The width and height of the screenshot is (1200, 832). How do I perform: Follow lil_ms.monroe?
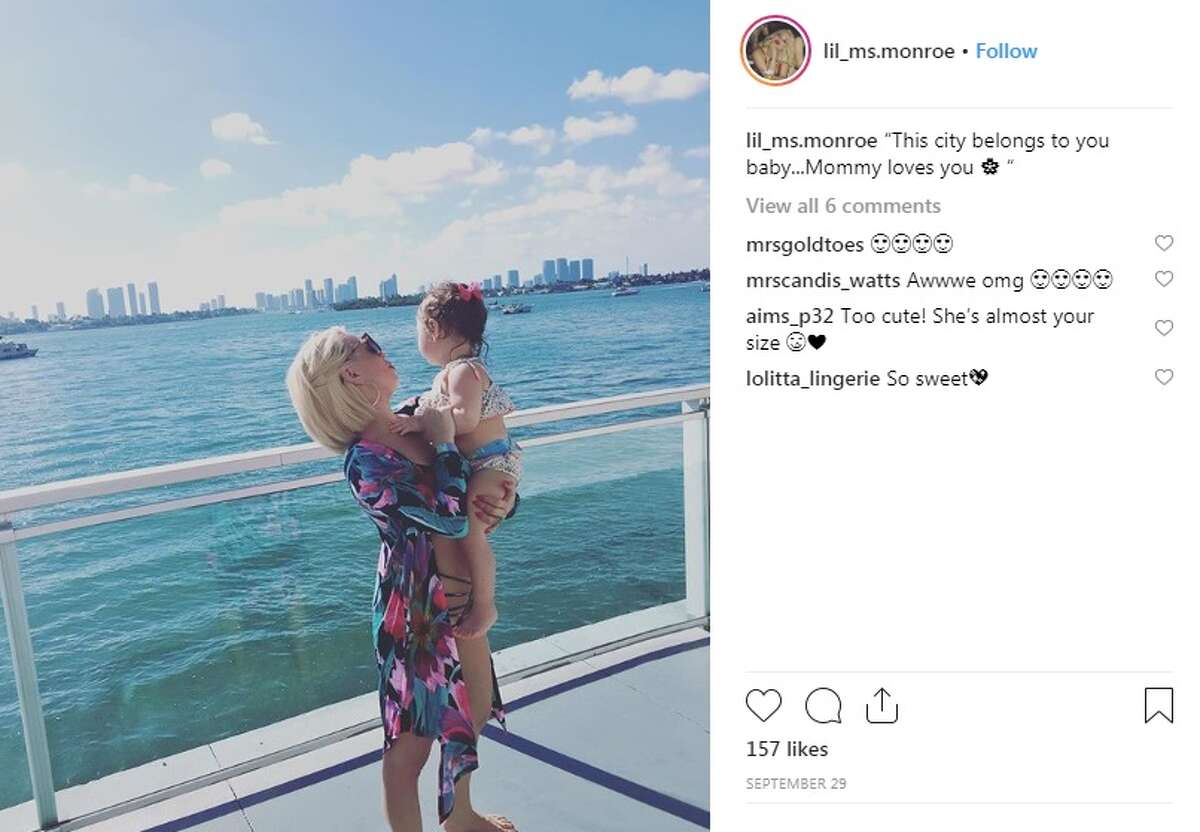1006,52
